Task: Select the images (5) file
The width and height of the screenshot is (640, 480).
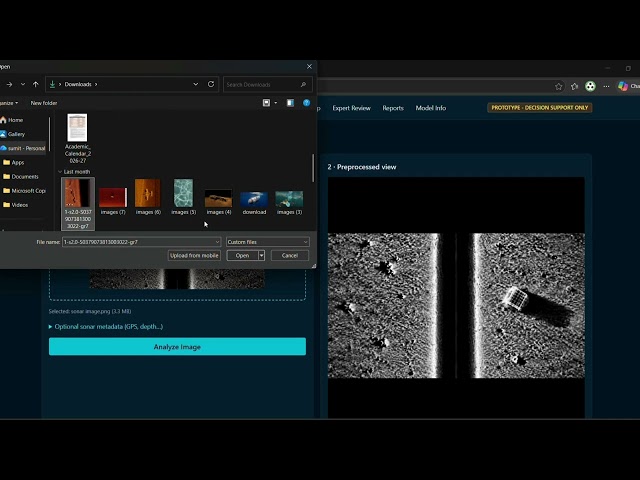Action: pos(183,197)
